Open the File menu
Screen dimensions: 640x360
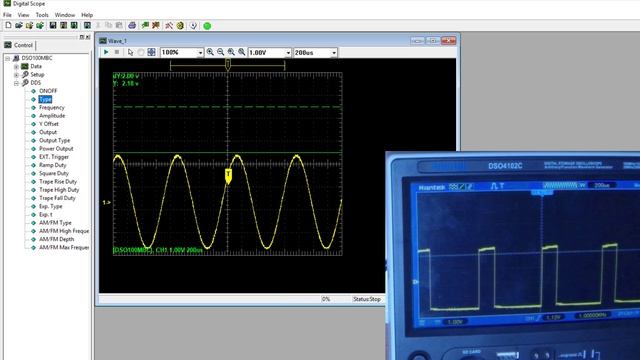tap(7, 15)
